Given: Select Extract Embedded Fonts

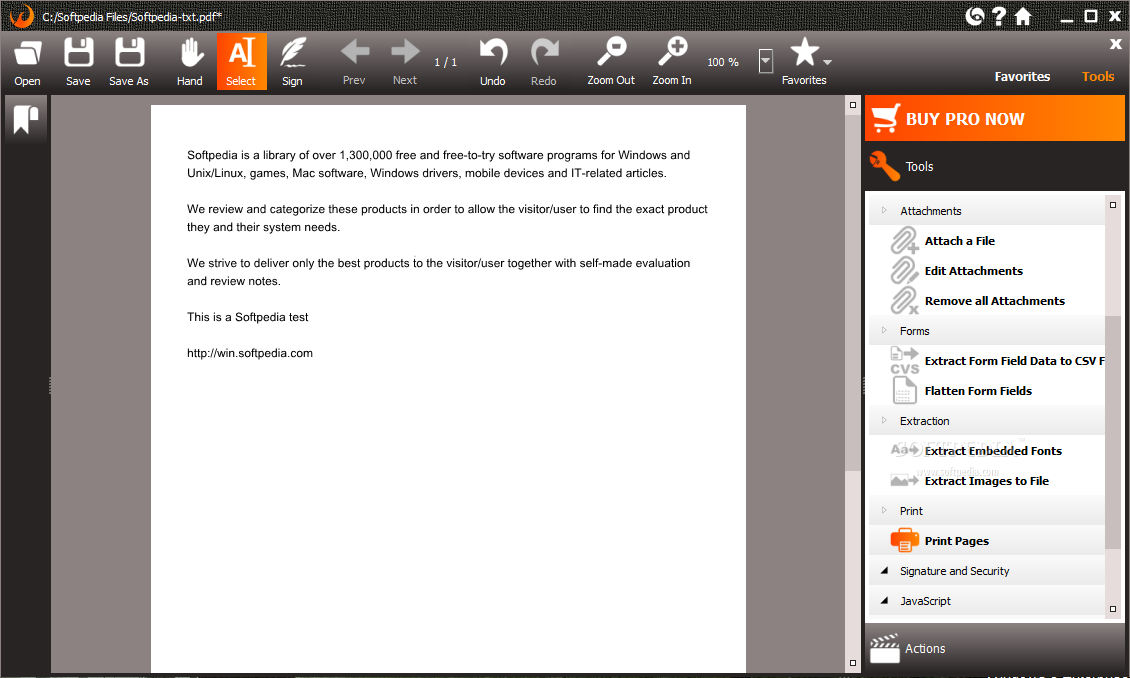Looking at the screenshot, I should coord(993,450).
